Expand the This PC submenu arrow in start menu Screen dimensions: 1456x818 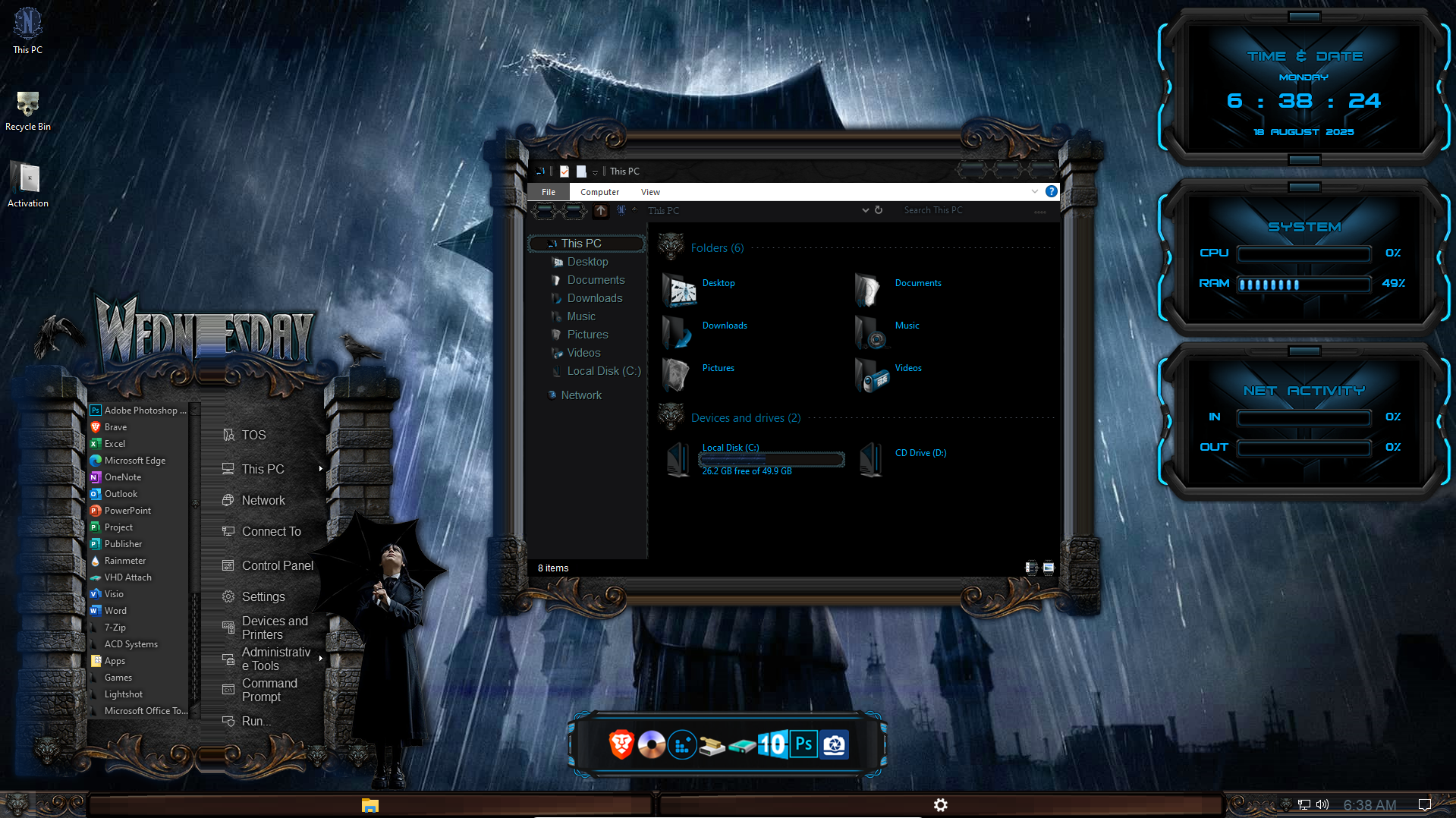coord(321,469)
